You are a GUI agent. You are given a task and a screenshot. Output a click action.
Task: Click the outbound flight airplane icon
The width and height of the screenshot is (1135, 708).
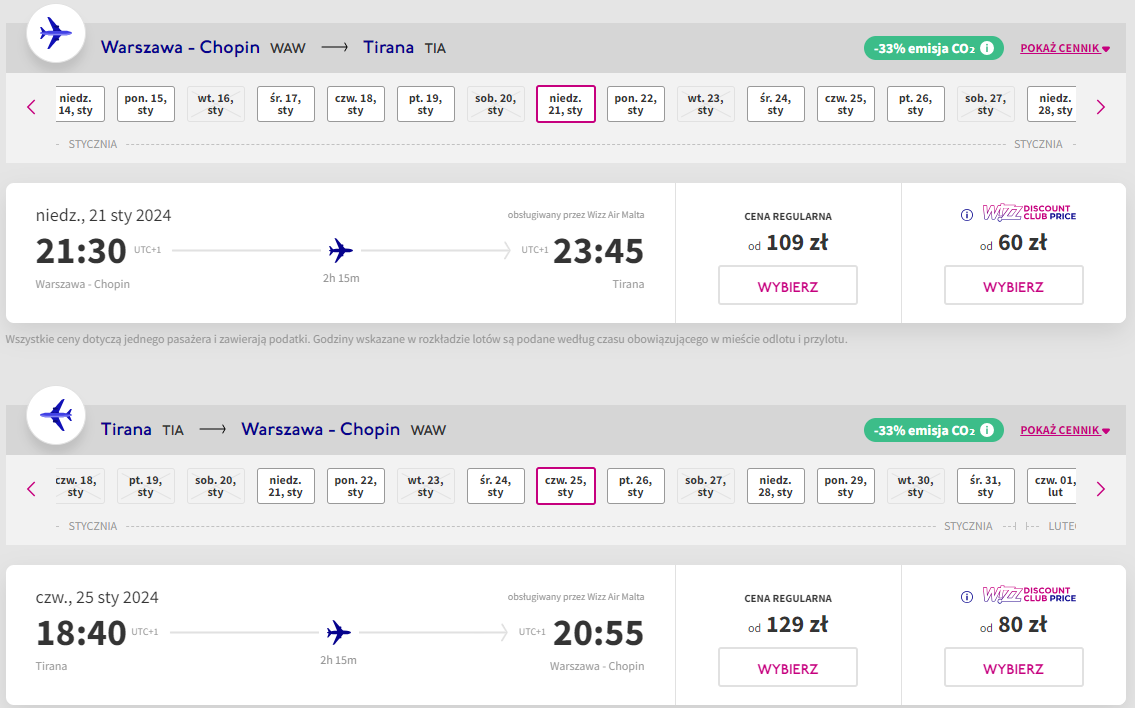coord(56,33)
